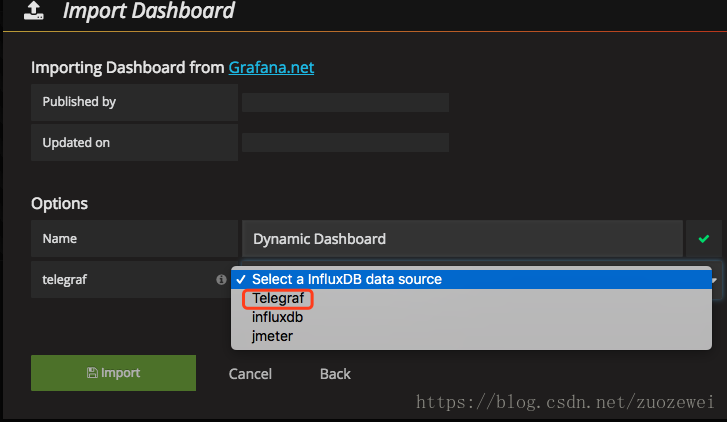Go Back to the previous step
This screenshot has height=422, width=727.
pyautogui.click(x=335, y=374)
